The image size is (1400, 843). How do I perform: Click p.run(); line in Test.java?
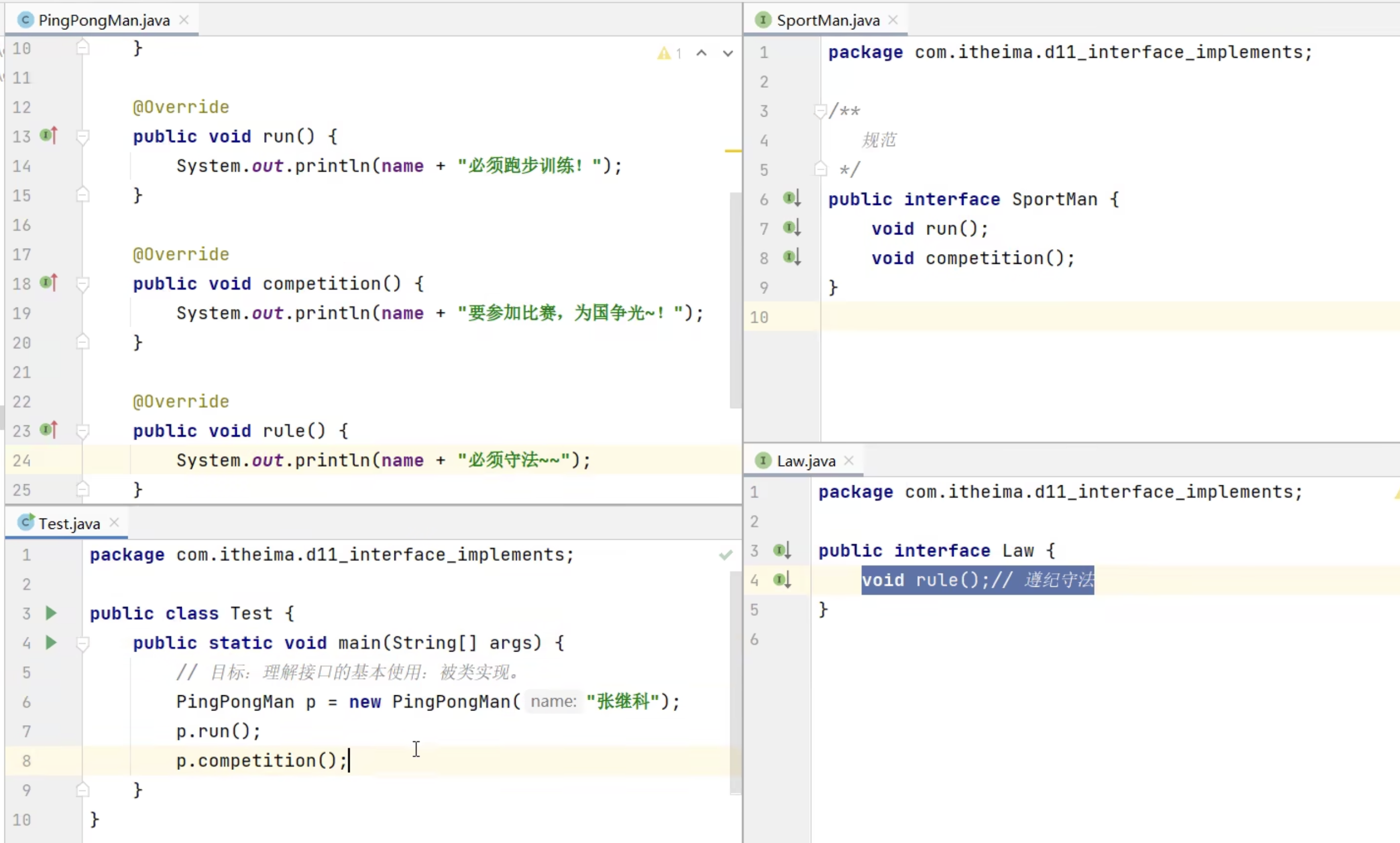218,731
